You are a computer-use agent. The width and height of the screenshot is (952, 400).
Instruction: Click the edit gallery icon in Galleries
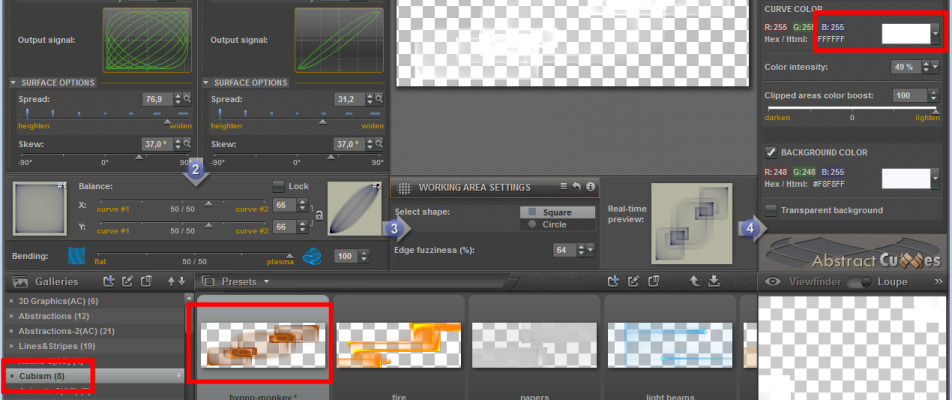click(127, 282)
